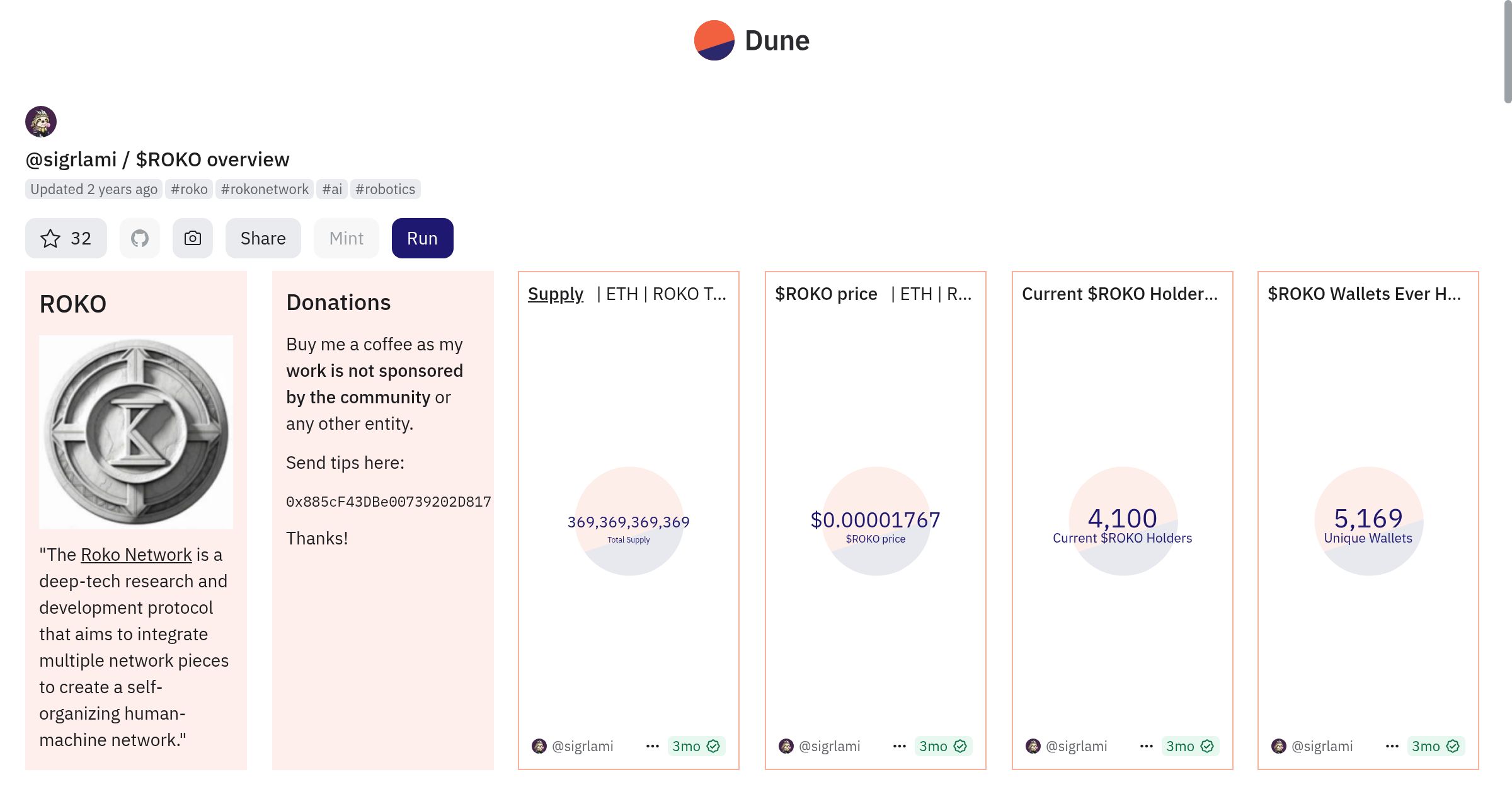Open three-dot menu on Wallets Ever card
The image size is (1512, 794).
pos(1392,746)
